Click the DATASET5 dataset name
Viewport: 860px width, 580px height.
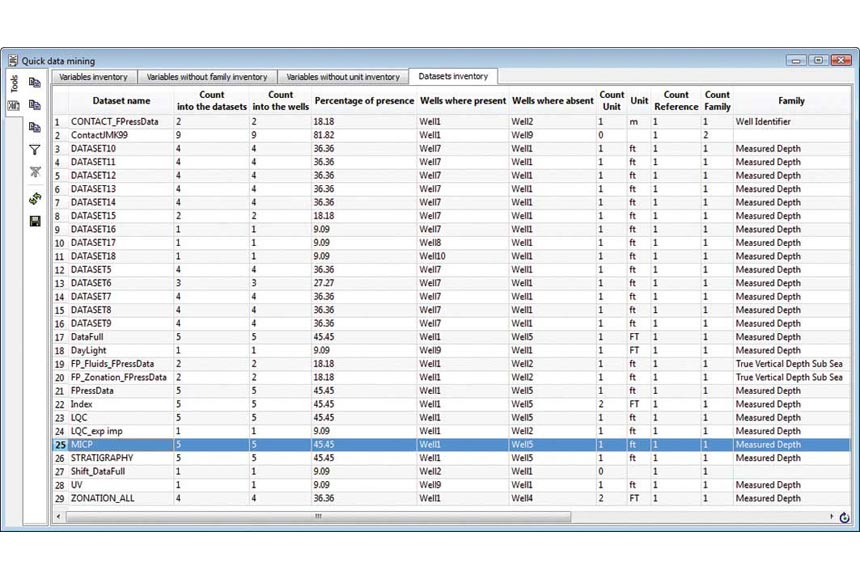(91, 269)
